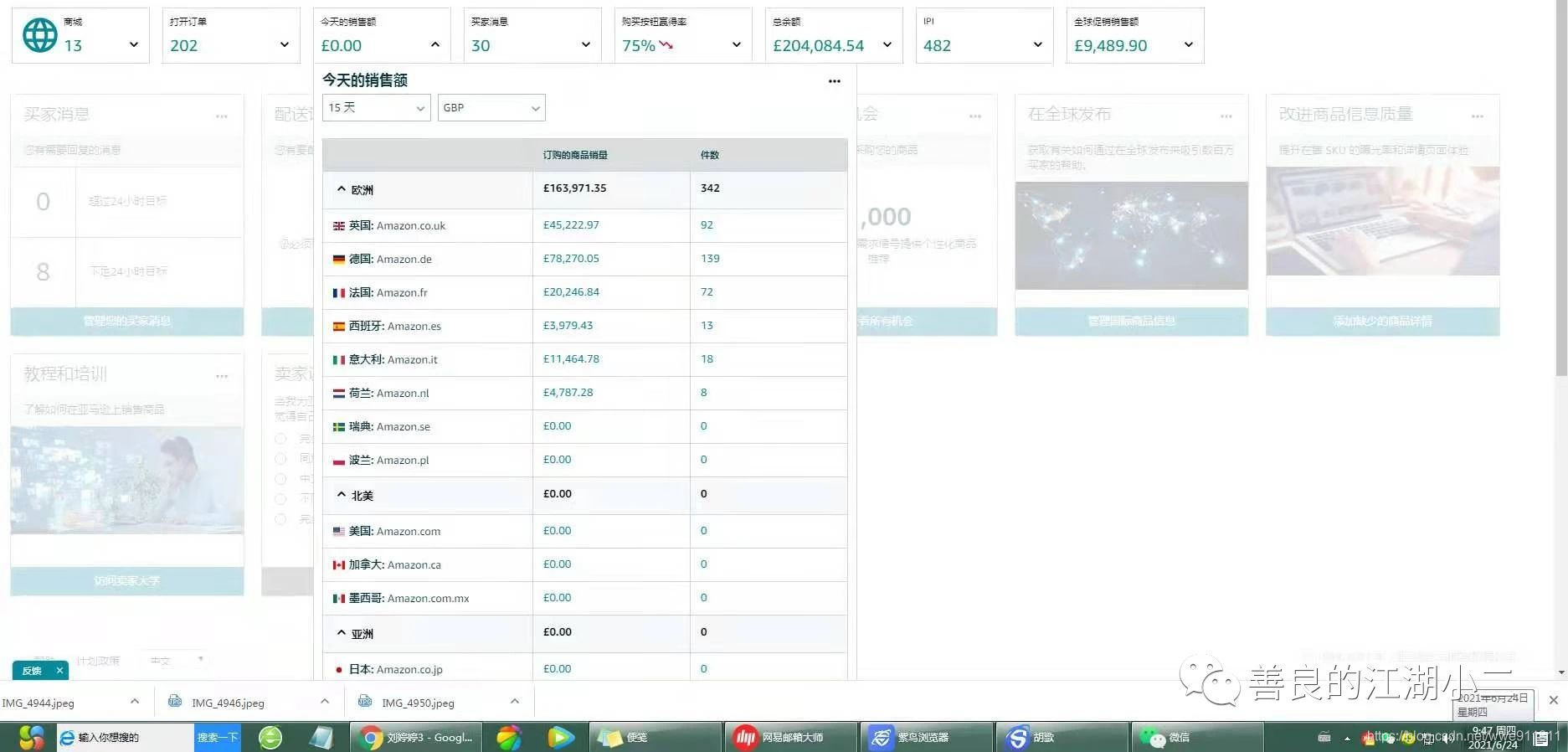Click the 墨西哥: Amazon.com.mx row label
The width and height of the screenshot is (1568, 752).
point(409,599)
